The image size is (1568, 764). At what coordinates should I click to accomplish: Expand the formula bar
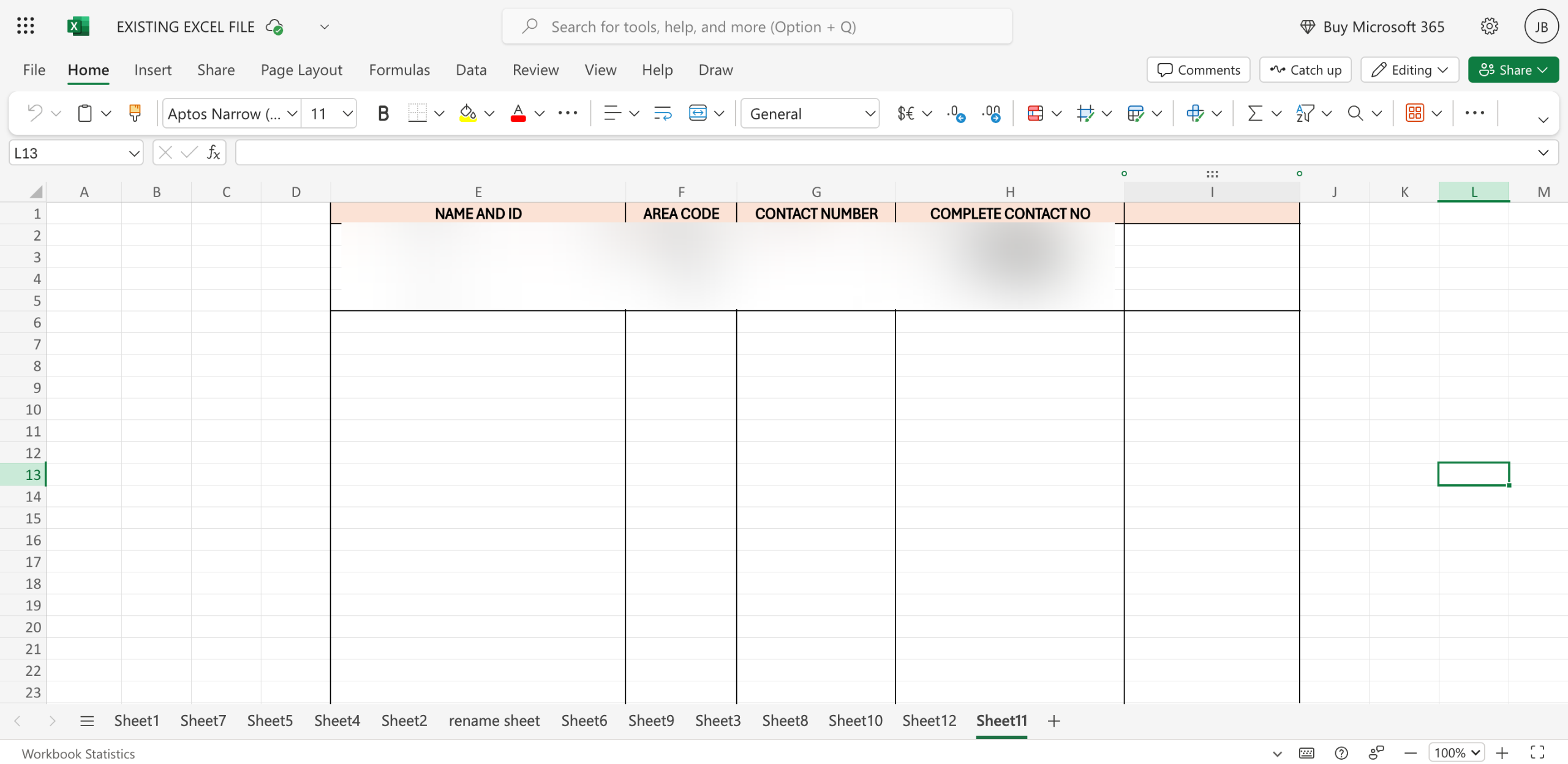(x=1543, y=152)
